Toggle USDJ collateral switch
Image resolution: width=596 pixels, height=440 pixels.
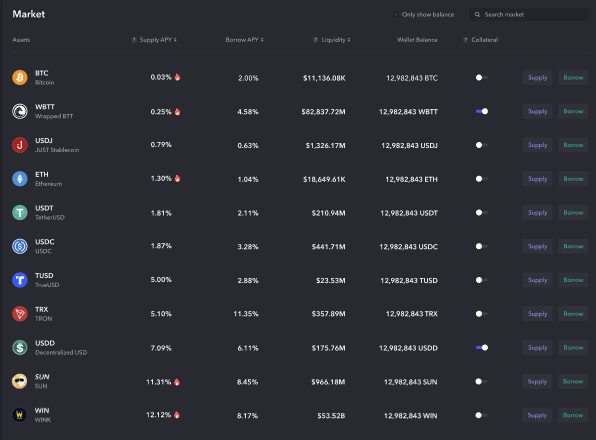coord(482,145)
